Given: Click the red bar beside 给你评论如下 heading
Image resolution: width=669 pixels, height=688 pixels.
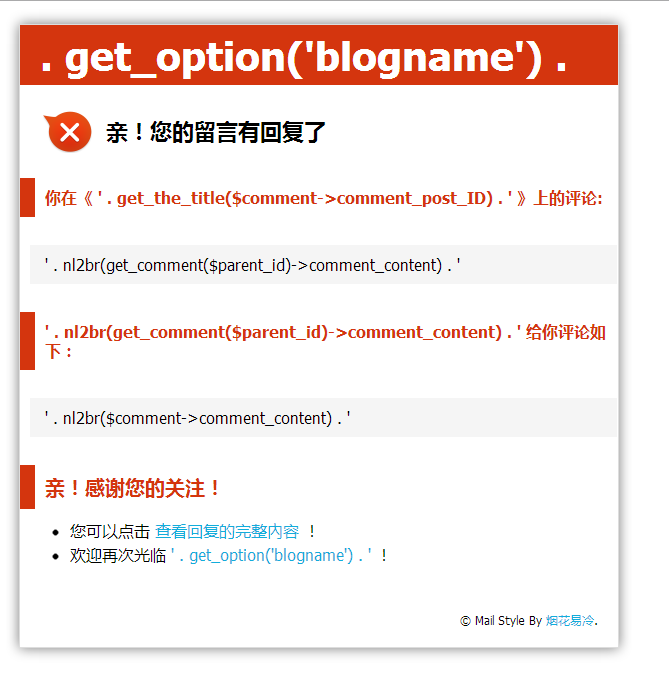Looking at the screenshot, I should 27,341.
